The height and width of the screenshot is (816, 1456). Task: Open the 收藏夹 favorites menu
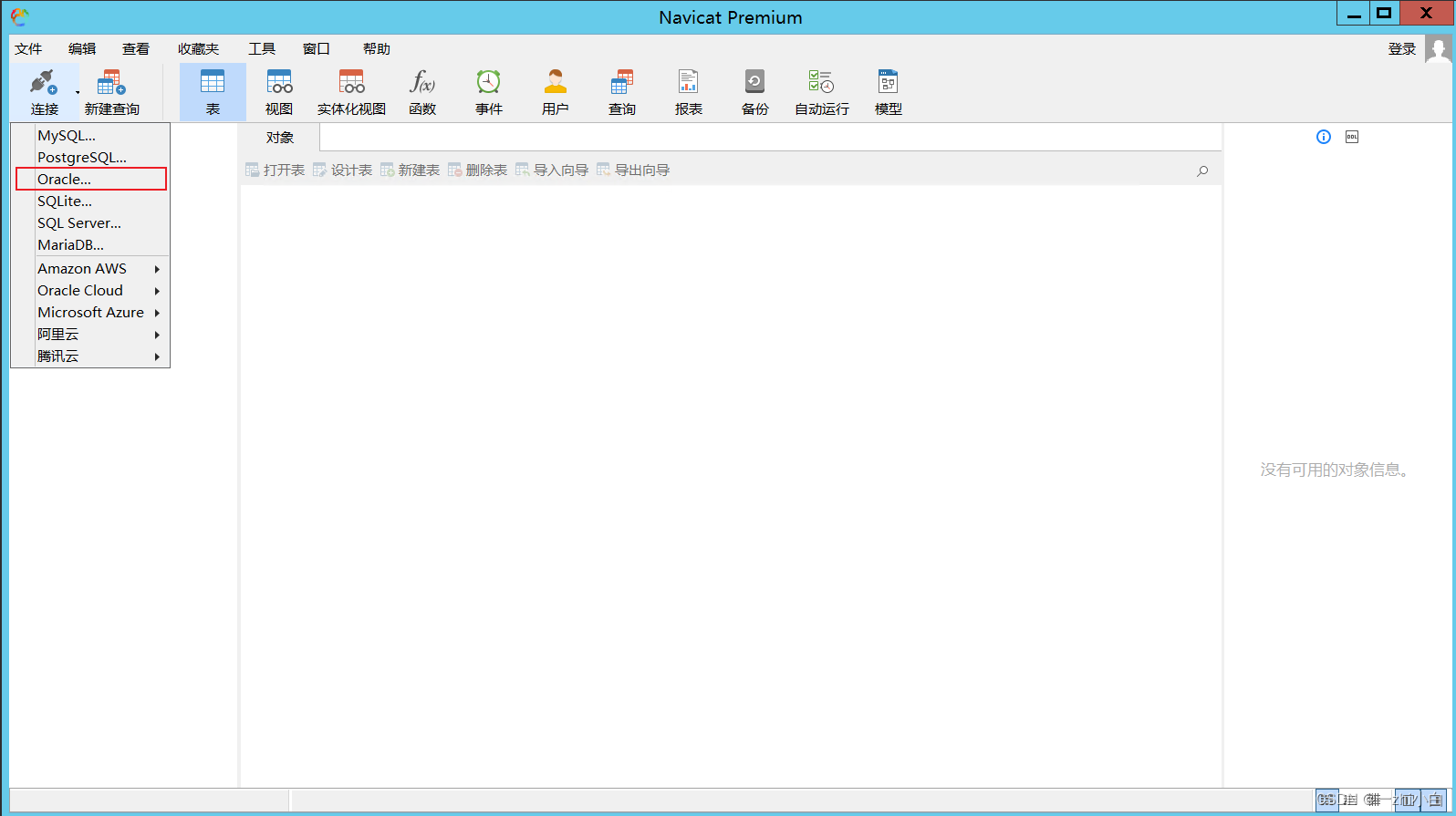pos(199,49)
